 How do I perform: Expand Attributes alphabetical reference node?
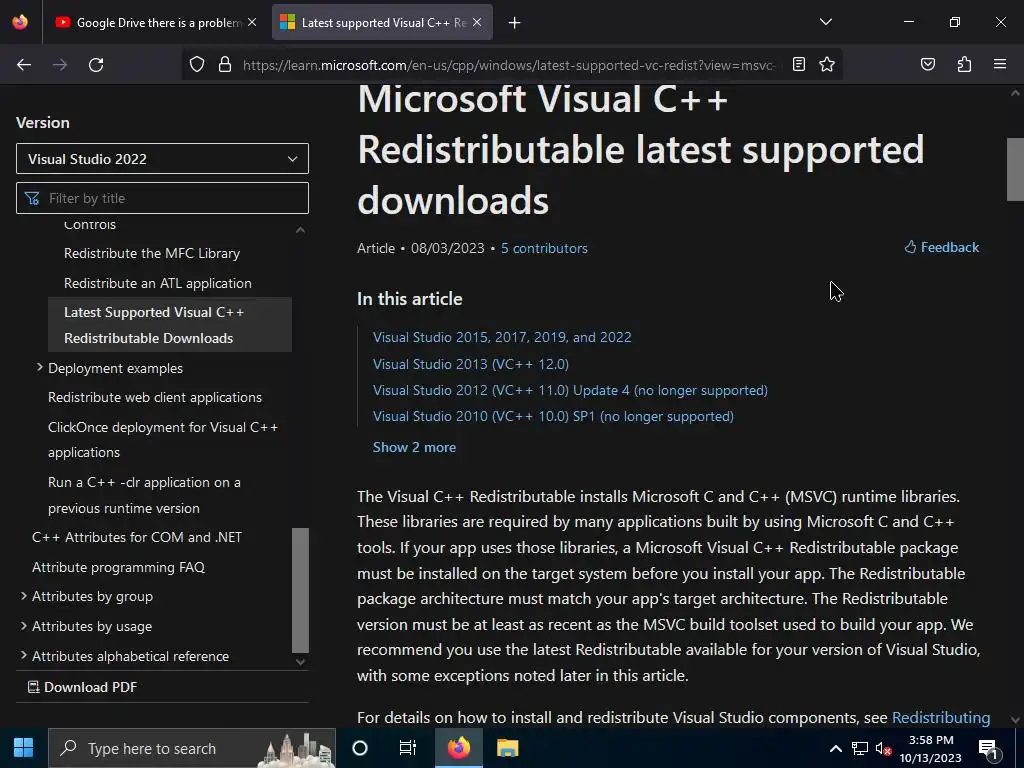24,655
